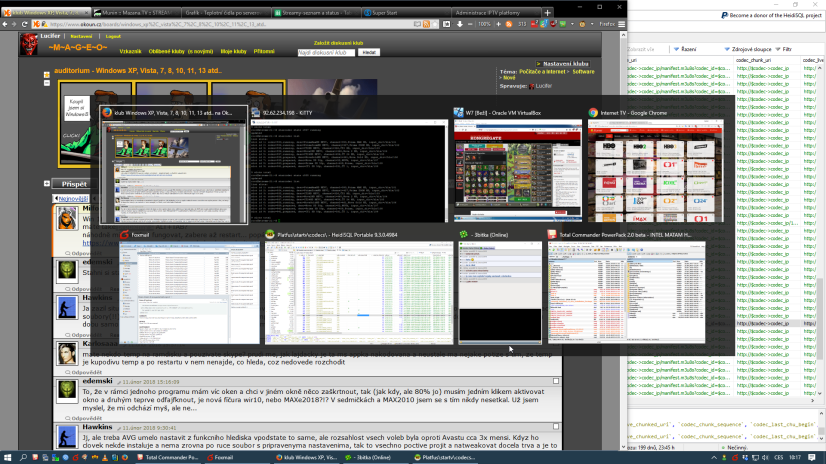This screenshot has height=464, width=826.
Task: Open the Moje kluby link
Action: point(233,52)
